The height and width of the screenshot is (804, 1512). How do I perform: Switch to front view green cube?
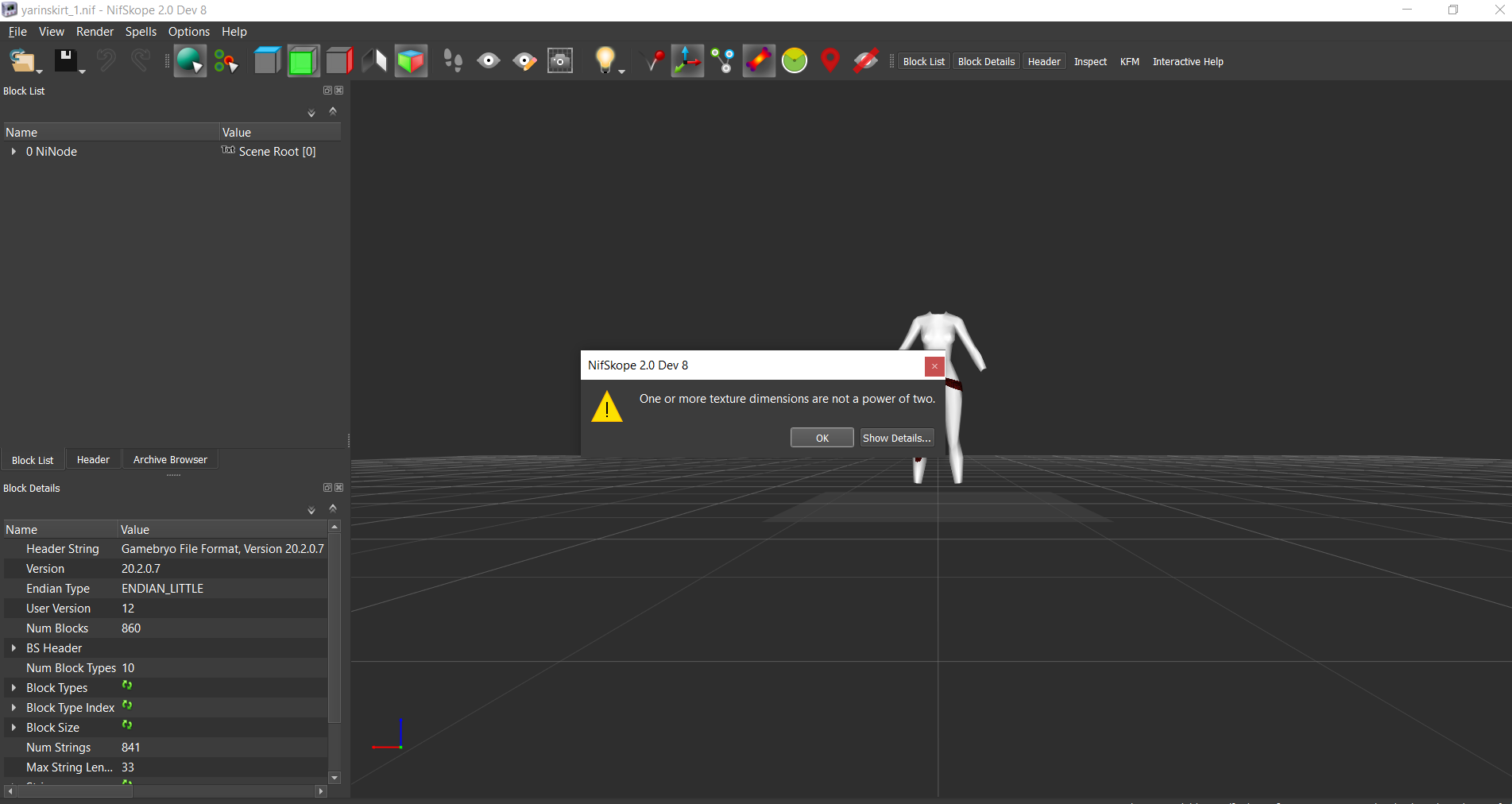point(303,60)
